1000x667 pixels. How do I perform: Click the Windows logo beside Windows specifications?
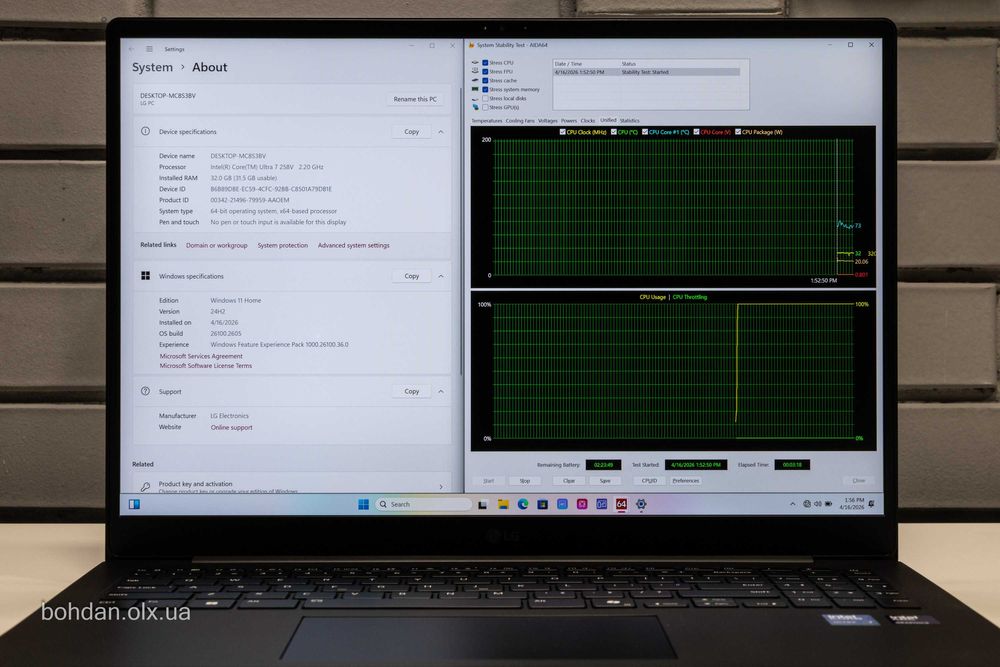[145, 275]
